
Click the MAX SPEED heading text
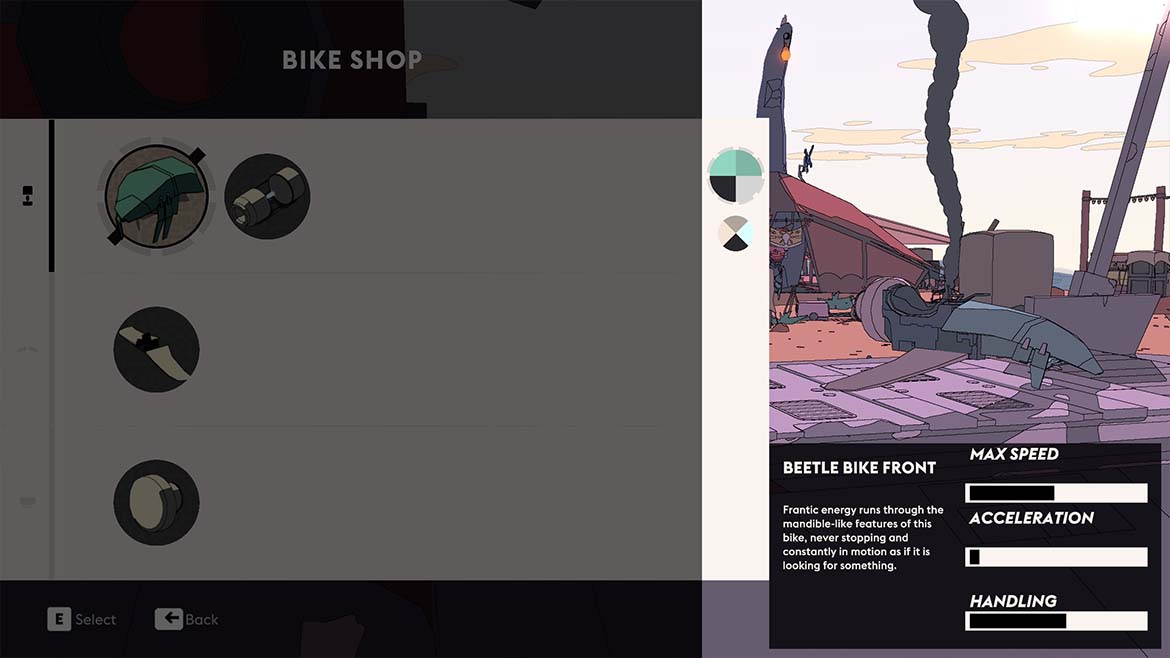coord(1014,454)
